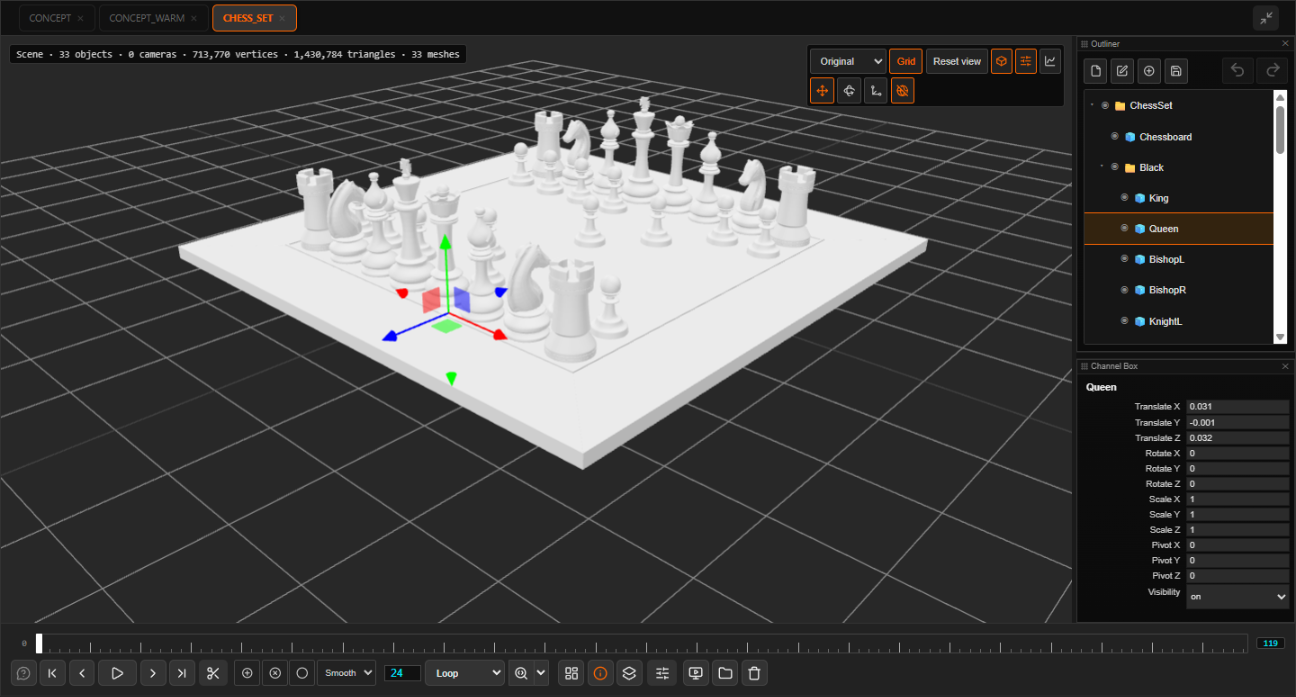Click the Rotate Y value field
1296x697 pixels.
click(x=1237, y=468)
